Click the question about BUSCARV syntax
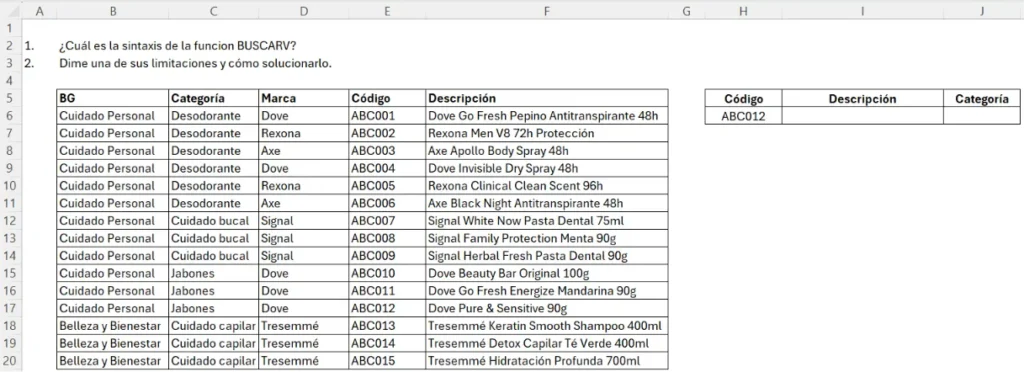Viewport: 1024px width, 372px height. point(178,46)
